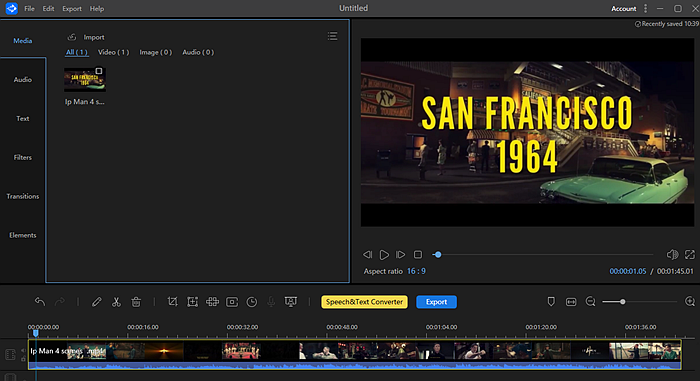Open the Filters sidebar tab

23,157
